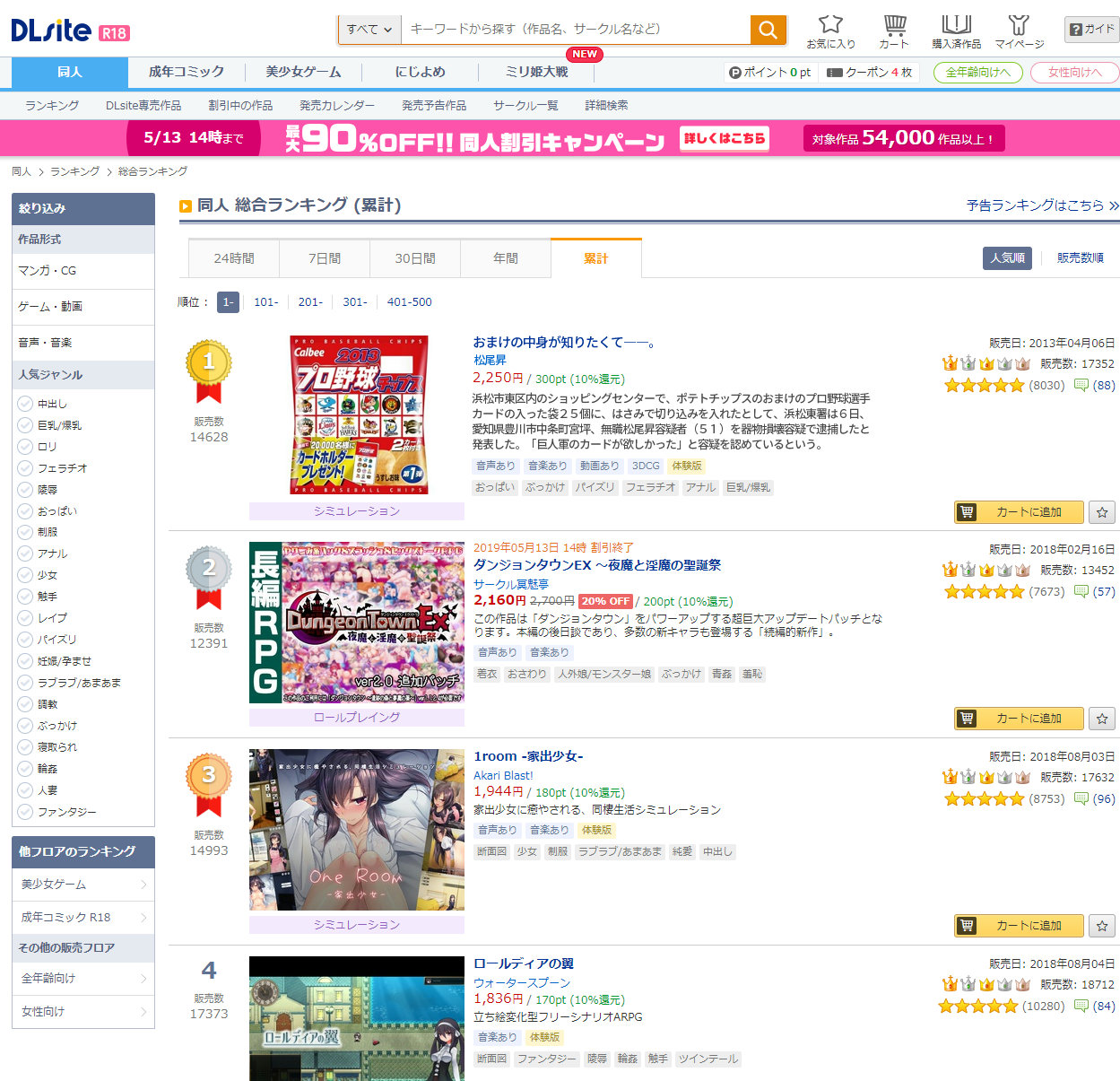Image resolution: width=1120 pixels, height=1081 pixels.
Task: Favorite the 1room item with star button
Action: [1102, 926]
